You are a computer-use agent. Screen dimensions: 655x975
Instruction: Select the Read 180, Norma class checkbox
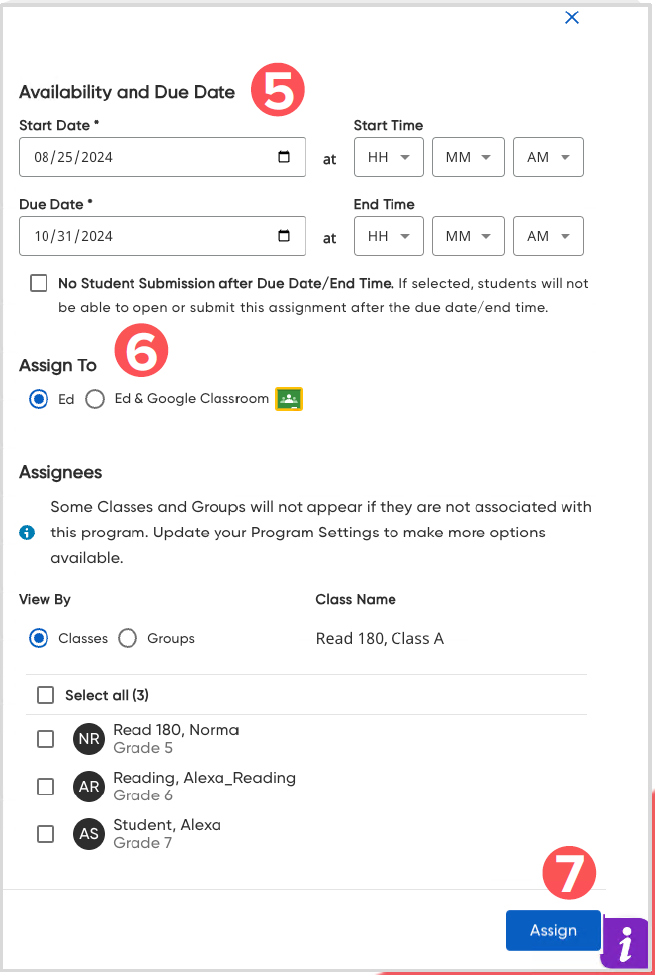point(45,738)
